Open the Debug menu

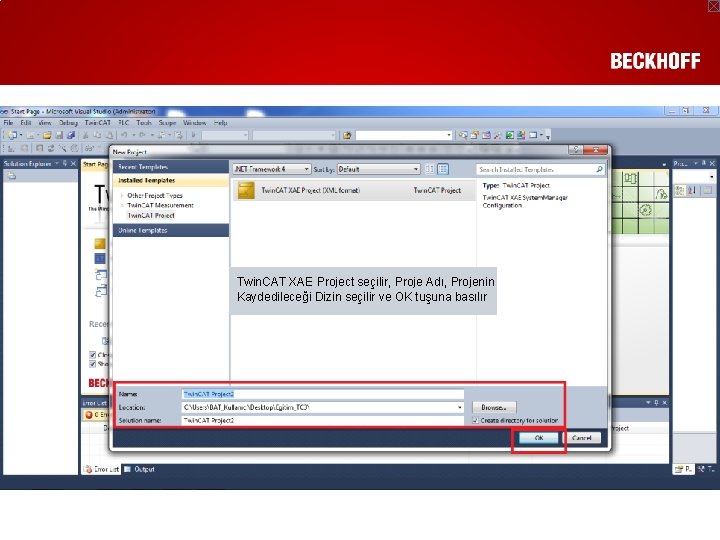pos(68,123)
